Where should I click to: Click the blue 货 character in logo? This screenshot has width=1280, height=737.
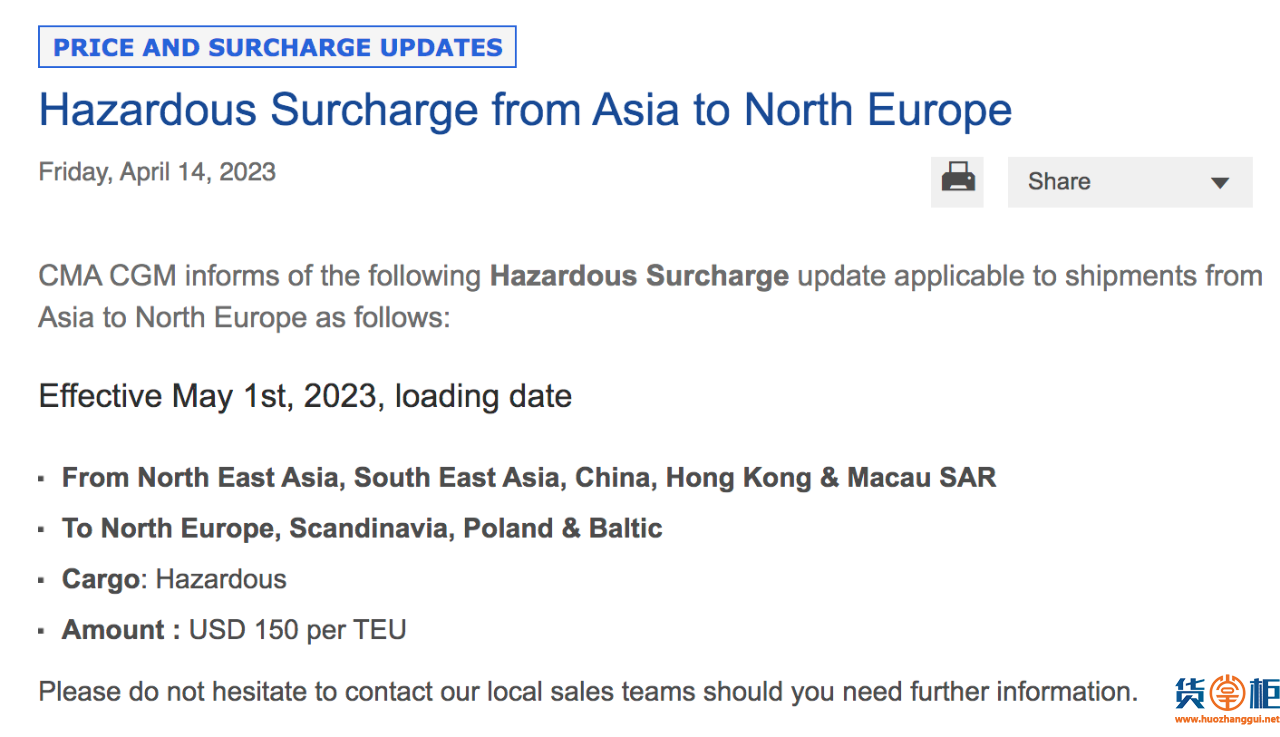click(x=1192, y=694)
